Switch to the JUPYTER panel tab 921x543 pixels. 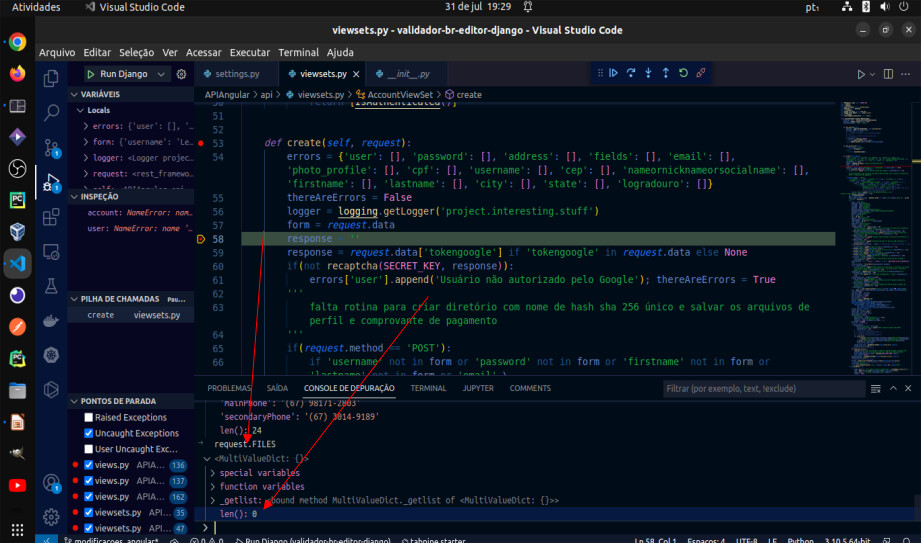[x=478, y=388]
